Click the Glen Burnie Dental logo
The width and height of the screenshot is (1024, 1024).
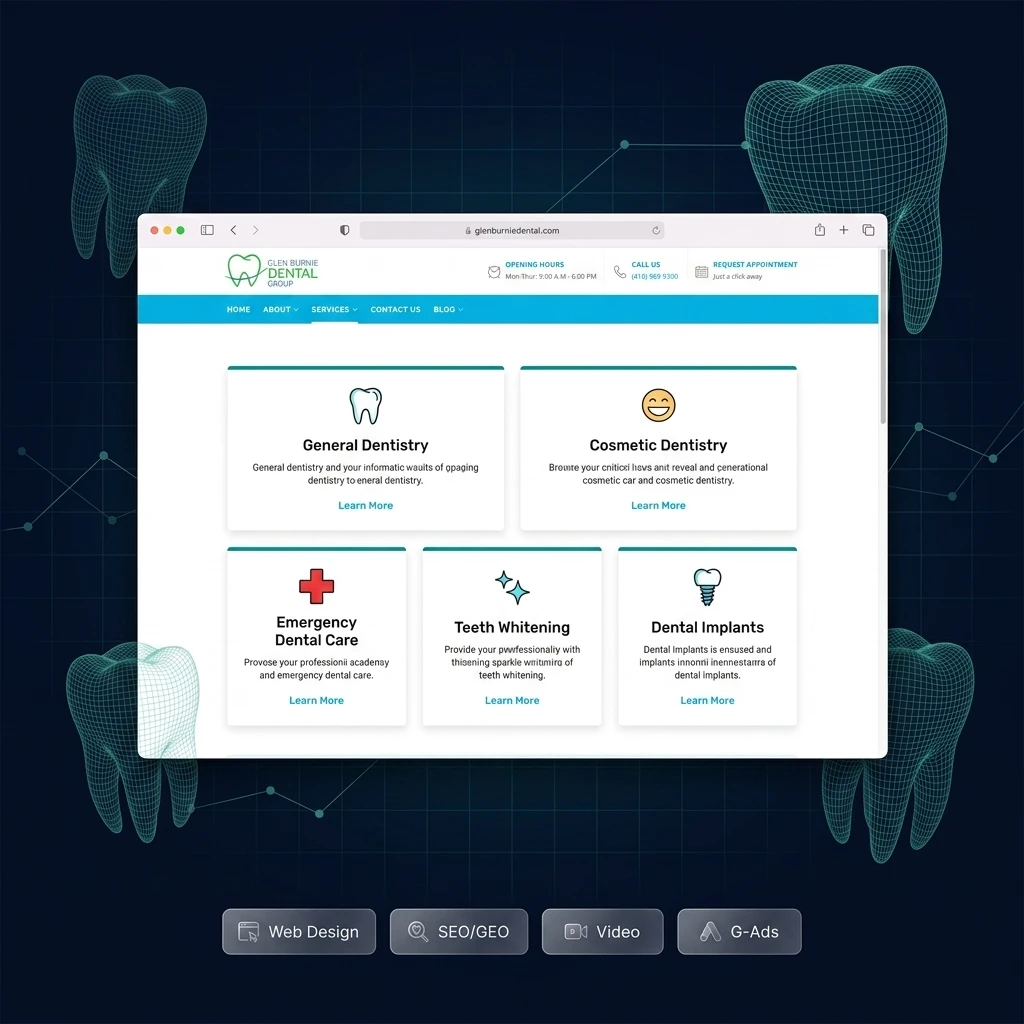click(272, 271)
